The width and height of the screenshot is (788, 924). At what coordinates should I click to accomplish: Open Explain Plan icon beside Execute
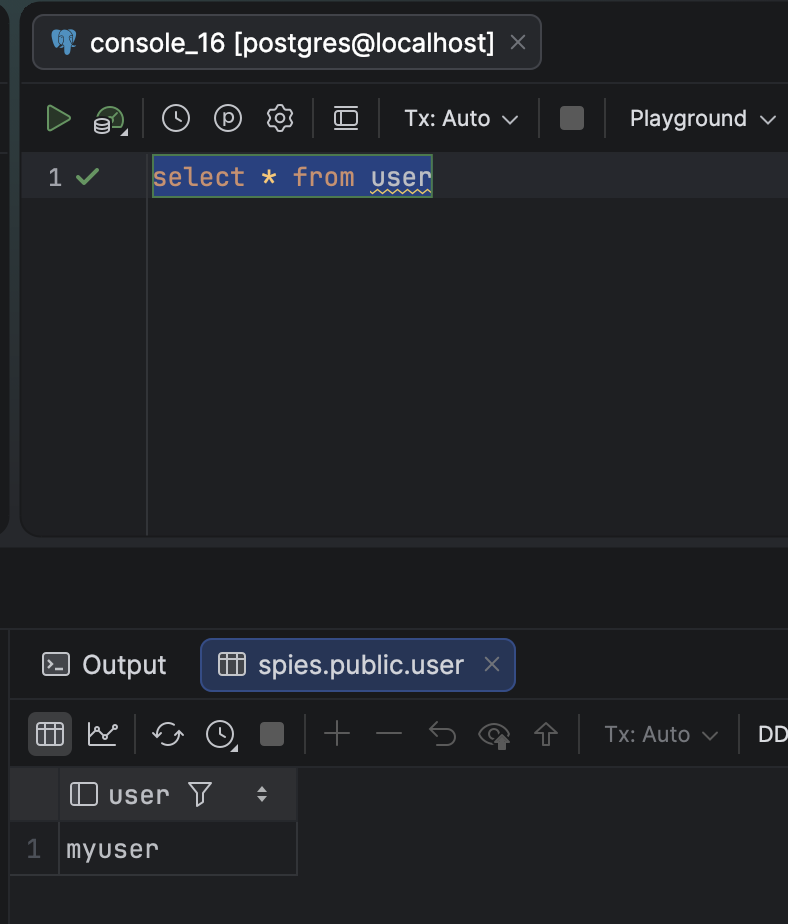tap(110, 120)
